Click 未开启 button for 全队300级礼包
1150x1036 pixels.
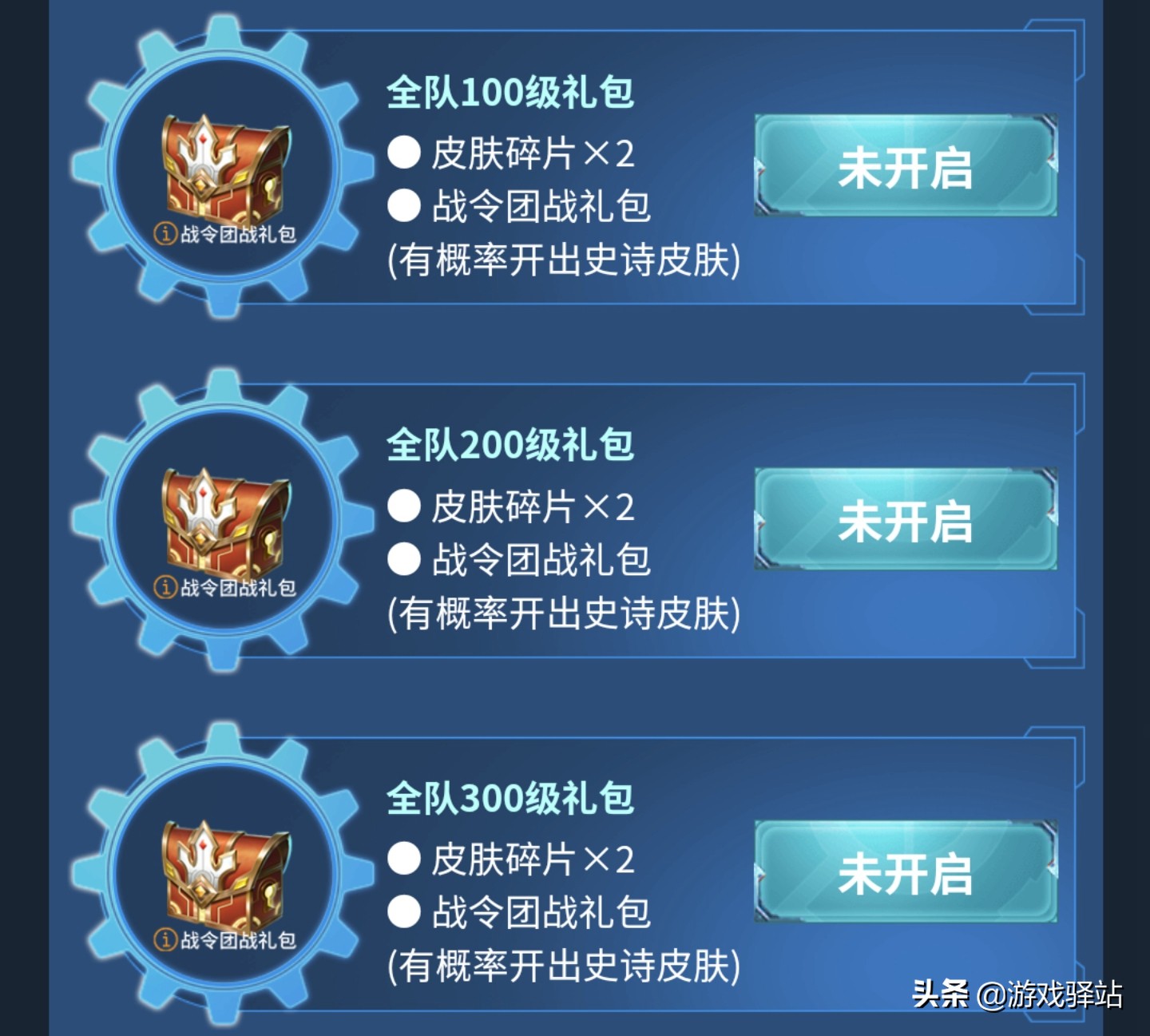pos(906,872)
